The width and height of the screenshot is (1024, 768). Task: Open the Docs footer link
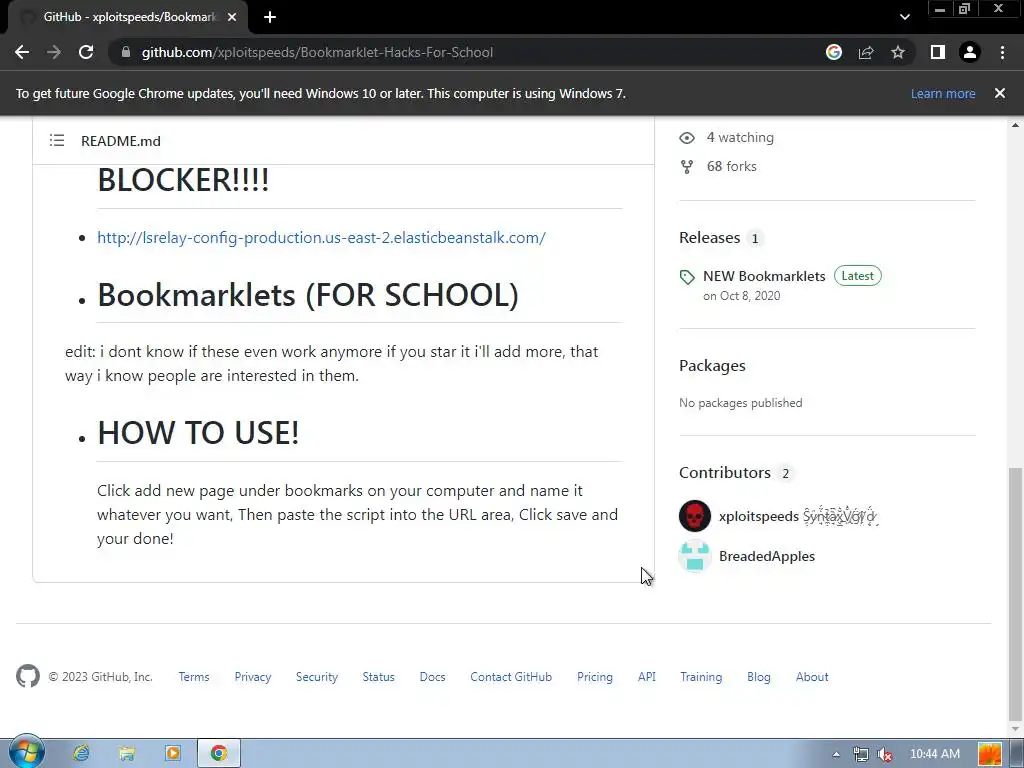pyautogui.click(x=432, y=677)
